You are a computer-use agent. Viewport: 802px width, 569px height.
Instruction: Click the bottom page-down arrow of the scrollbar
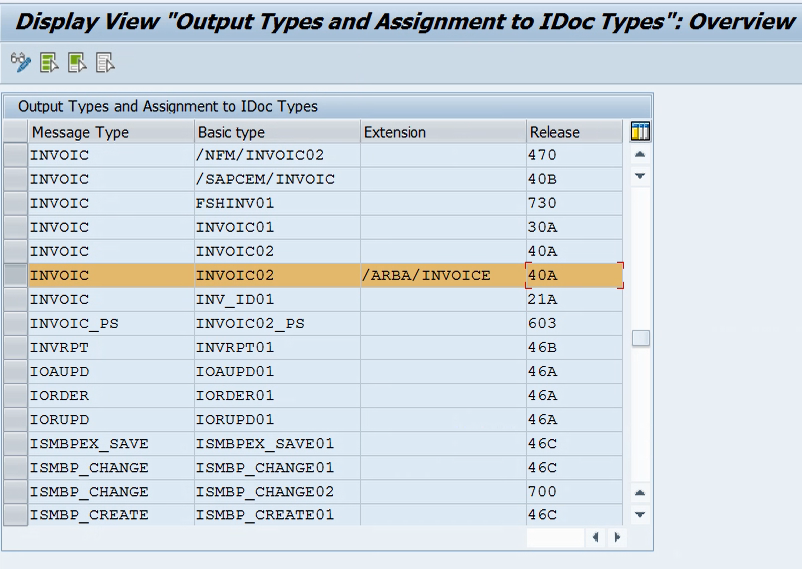(x=640, y=515)
